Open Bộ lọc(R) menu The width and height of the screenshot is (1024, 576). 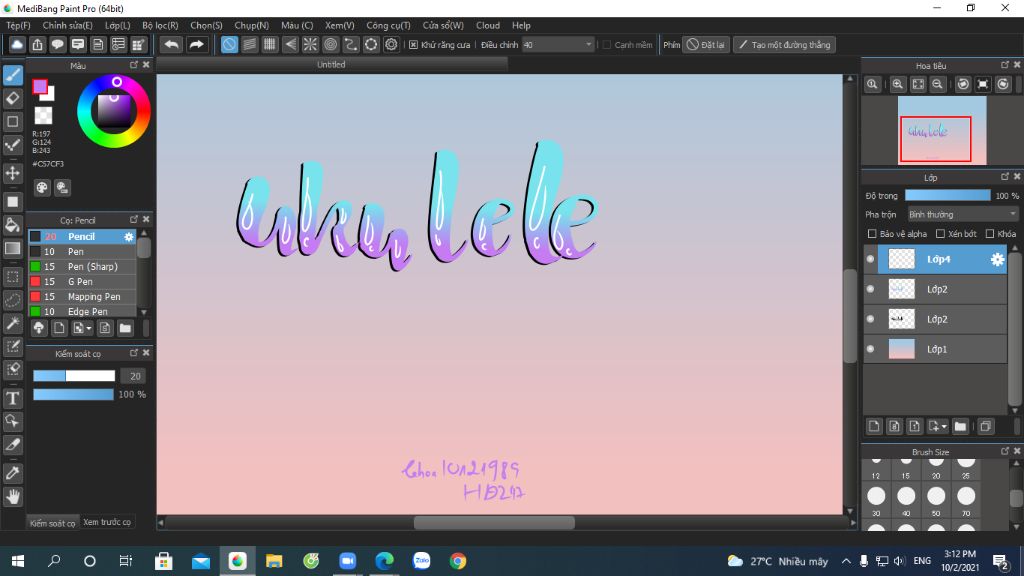160,25
